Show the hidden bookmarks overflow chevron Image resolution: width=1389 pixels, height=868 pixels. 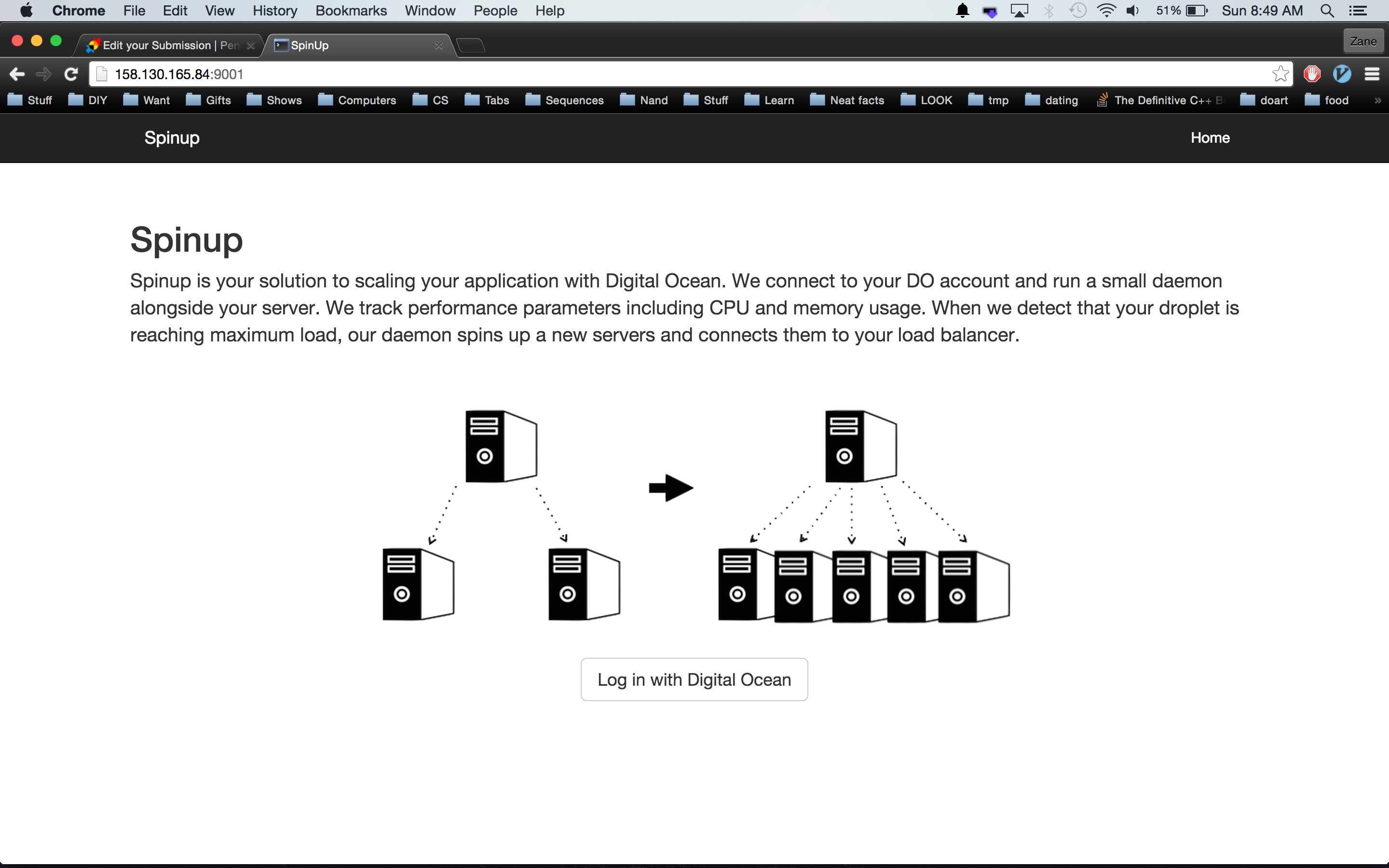[x=1377, y=100]
